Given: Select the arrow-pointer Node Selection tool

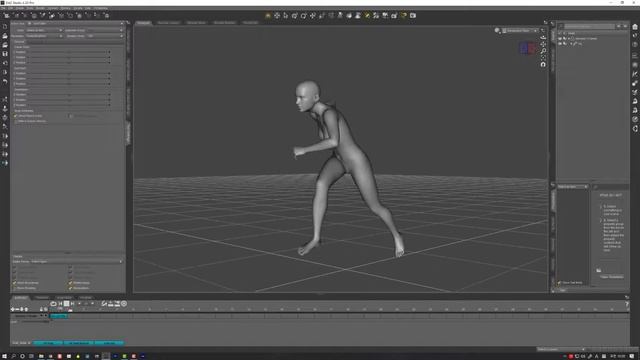Looking at the screenshot, I should [286, 16].
